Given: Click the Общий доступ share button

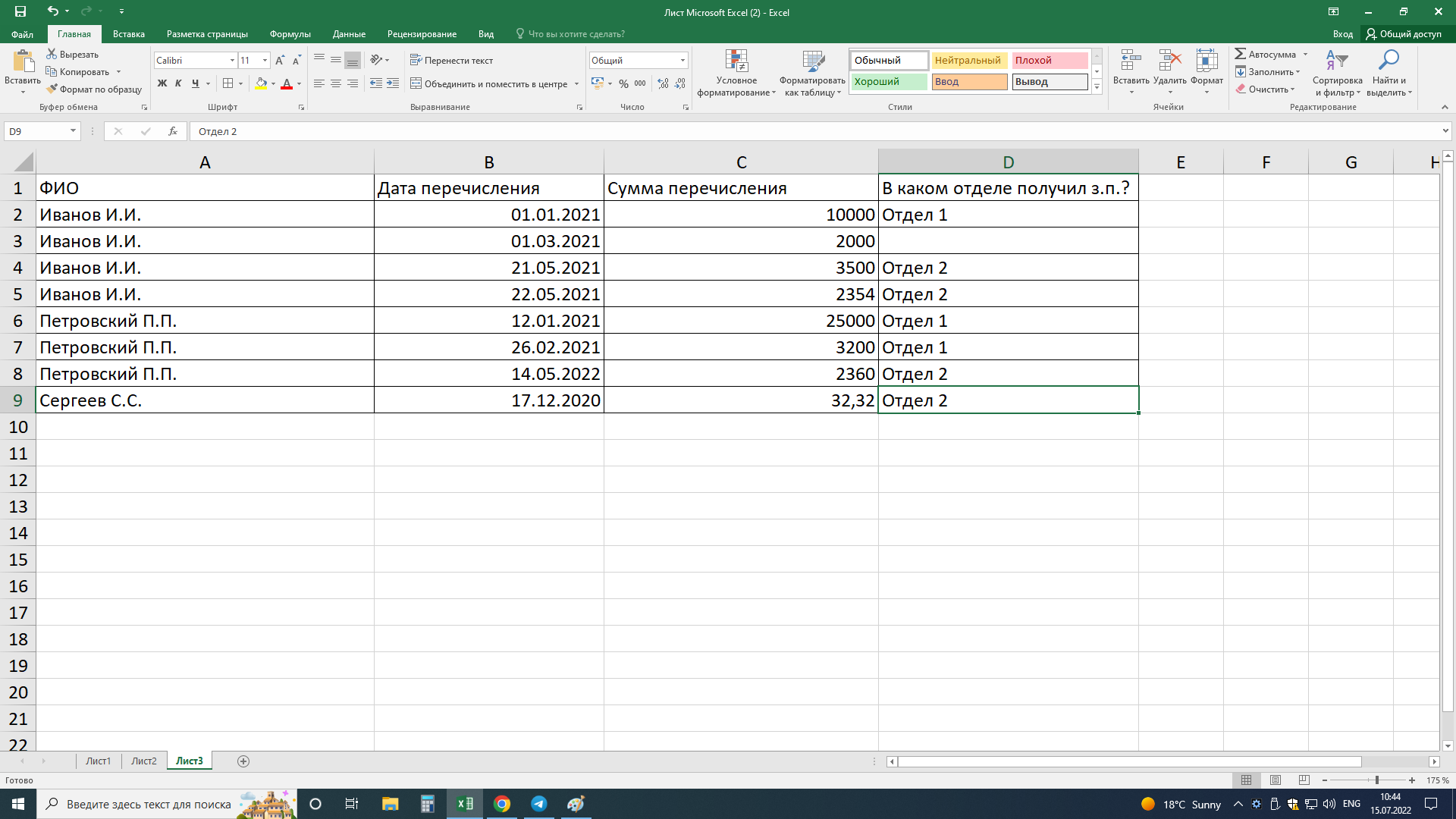Looking at the screenshot, I should pos(1404,34).
